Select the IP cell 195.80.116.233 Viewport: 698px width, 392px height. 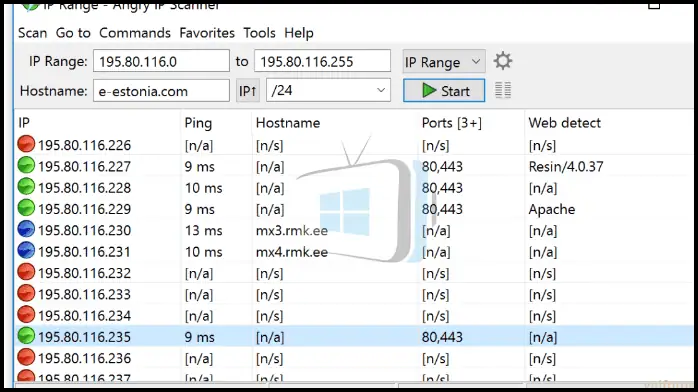tap(85, 295)
